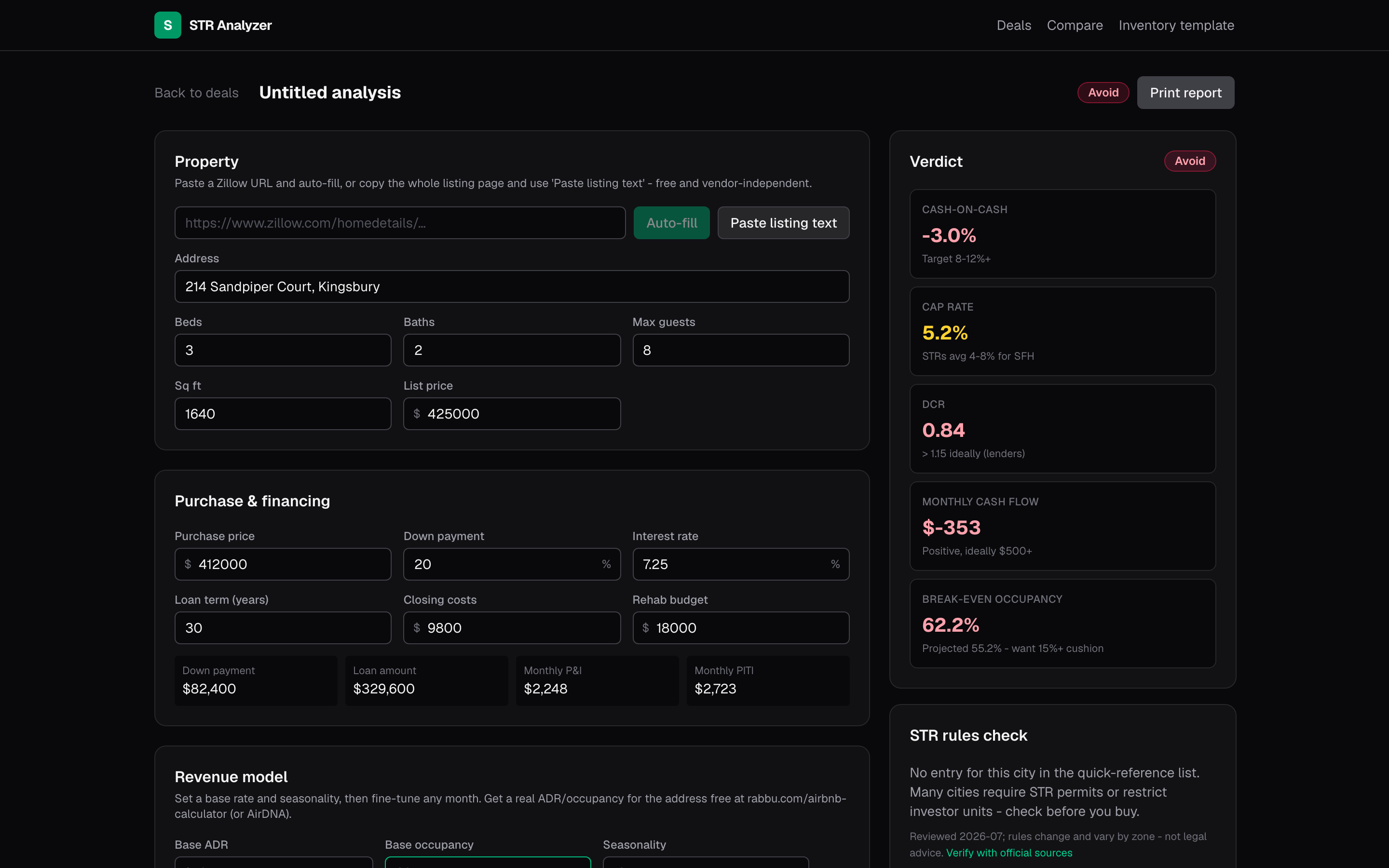Select the Beds input showing 3
This screenshot has height=868, width=1389.
click(x=283, y=350)
